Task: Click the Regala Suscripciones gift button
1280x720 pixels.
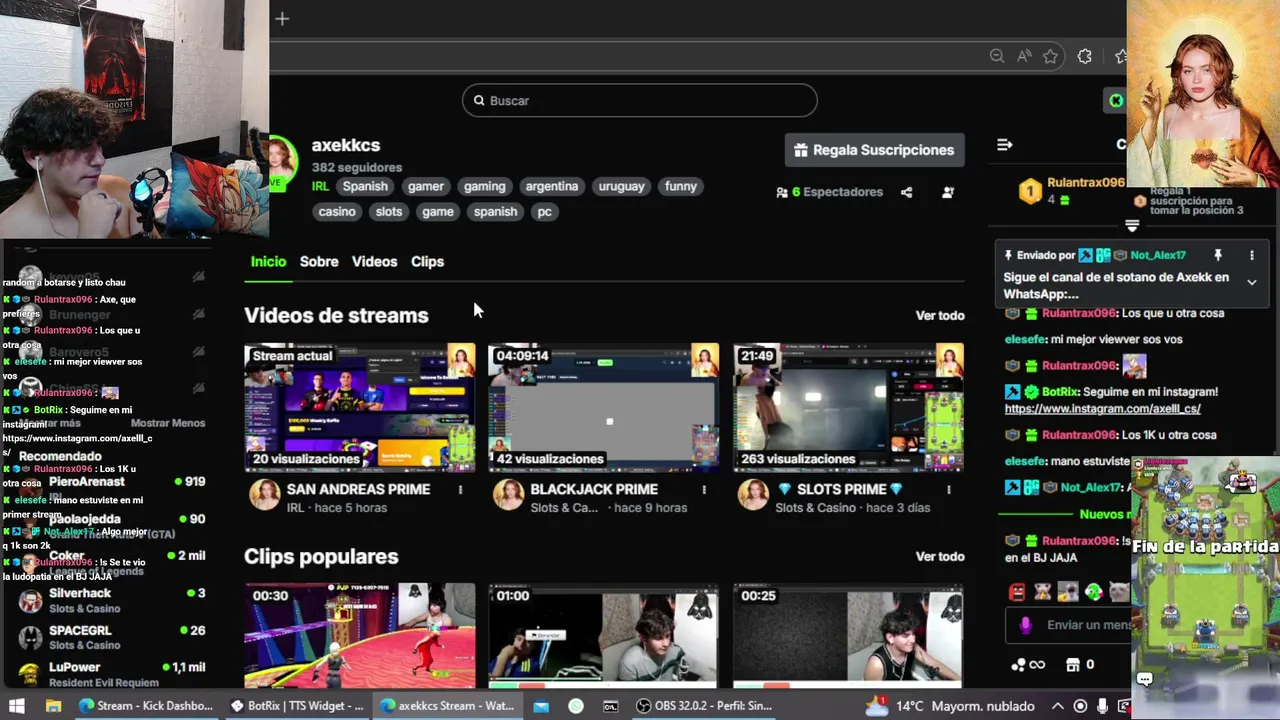Action: [875, 150]
